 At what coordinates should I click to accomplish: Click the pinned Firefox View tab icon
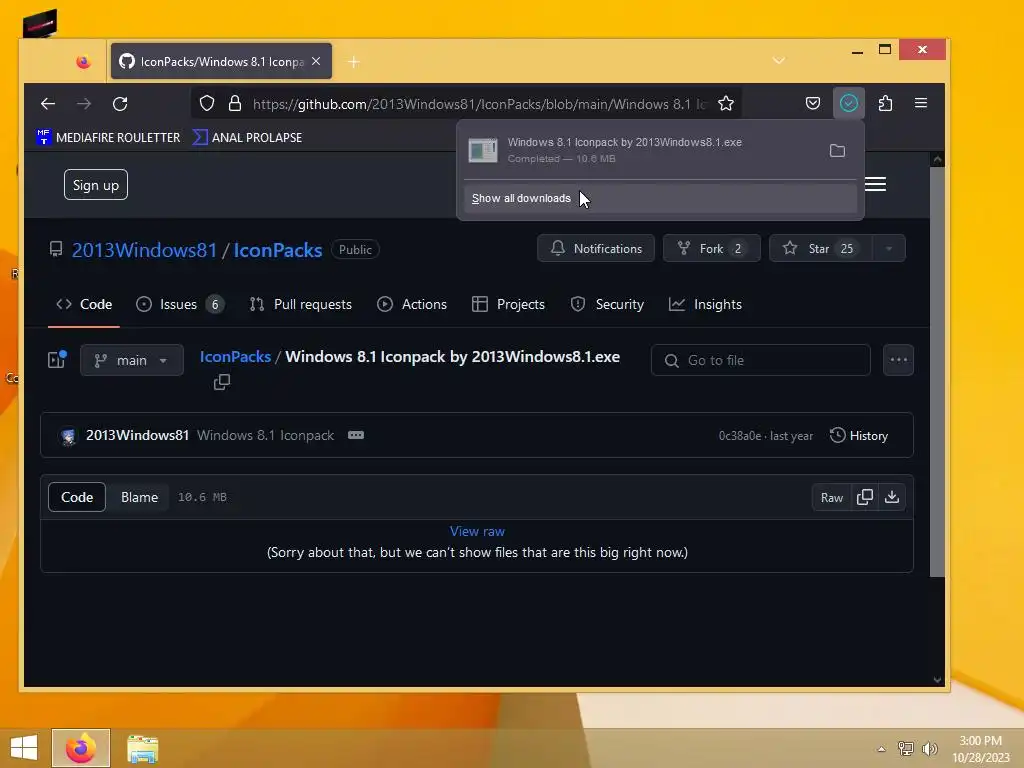(x=83, y=62)
